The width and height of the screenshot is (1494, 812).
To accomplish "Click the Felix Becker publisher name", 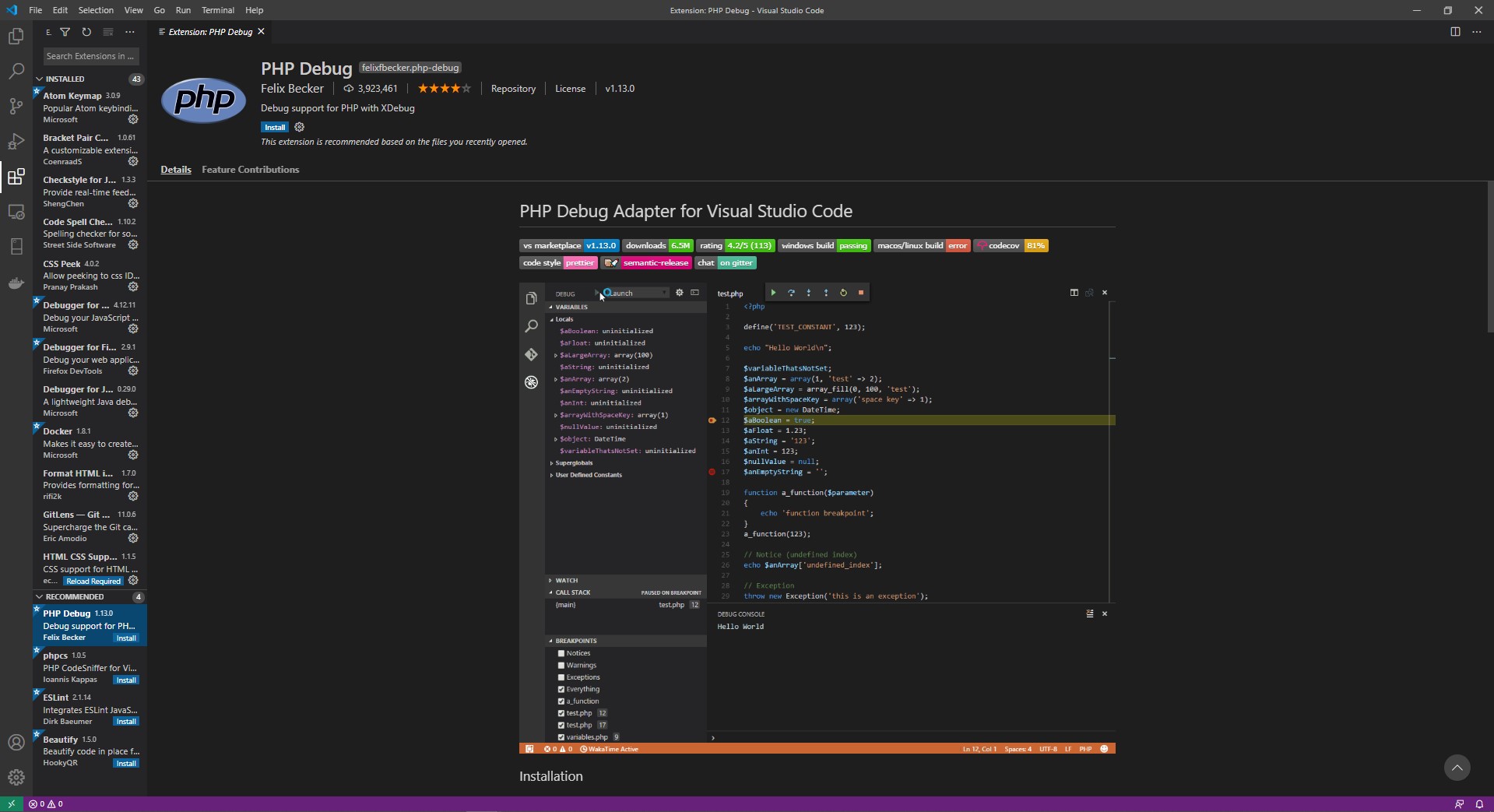I will (292, 89).
